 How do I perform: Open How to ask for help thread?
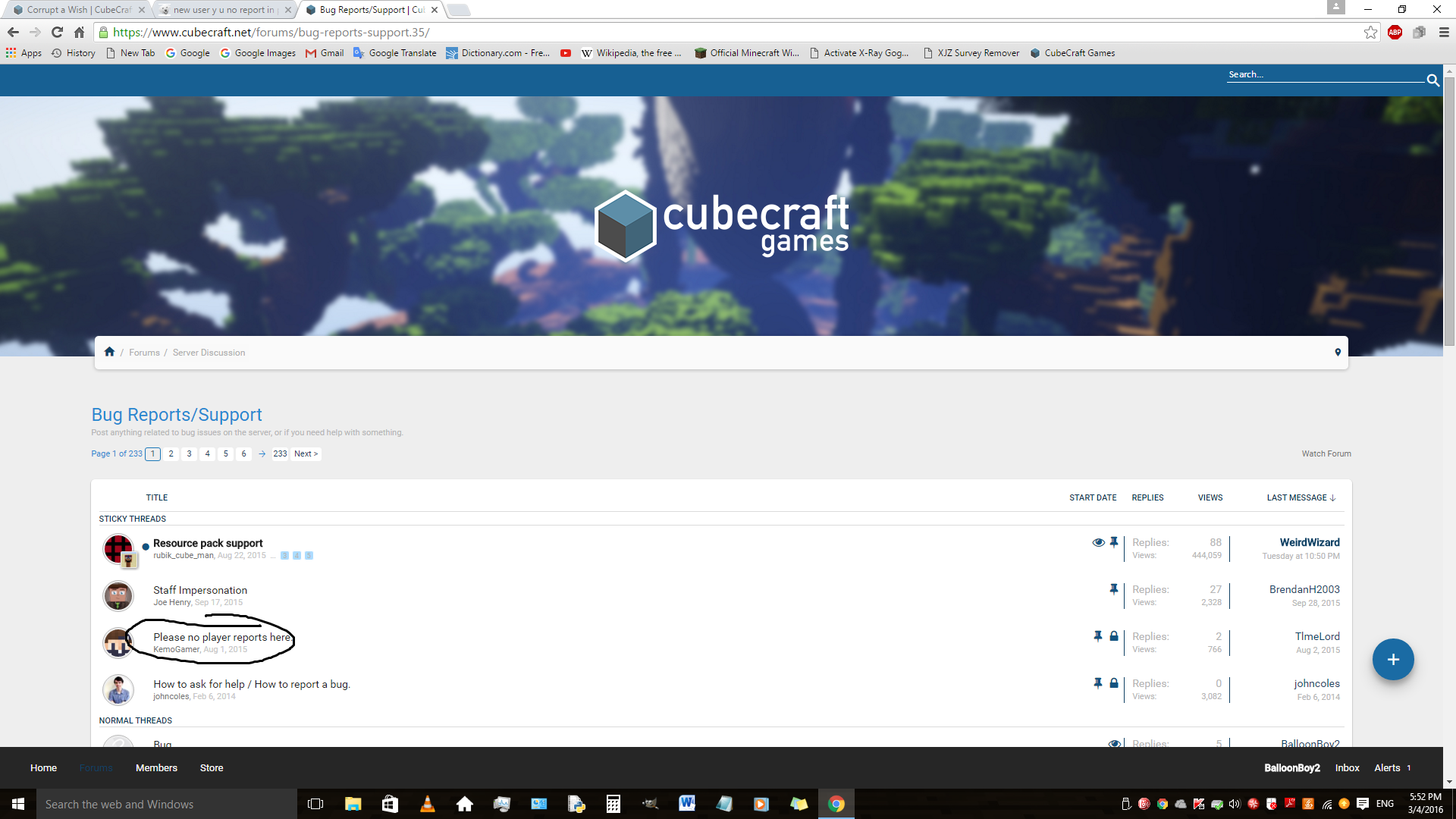tap(252, 684)
